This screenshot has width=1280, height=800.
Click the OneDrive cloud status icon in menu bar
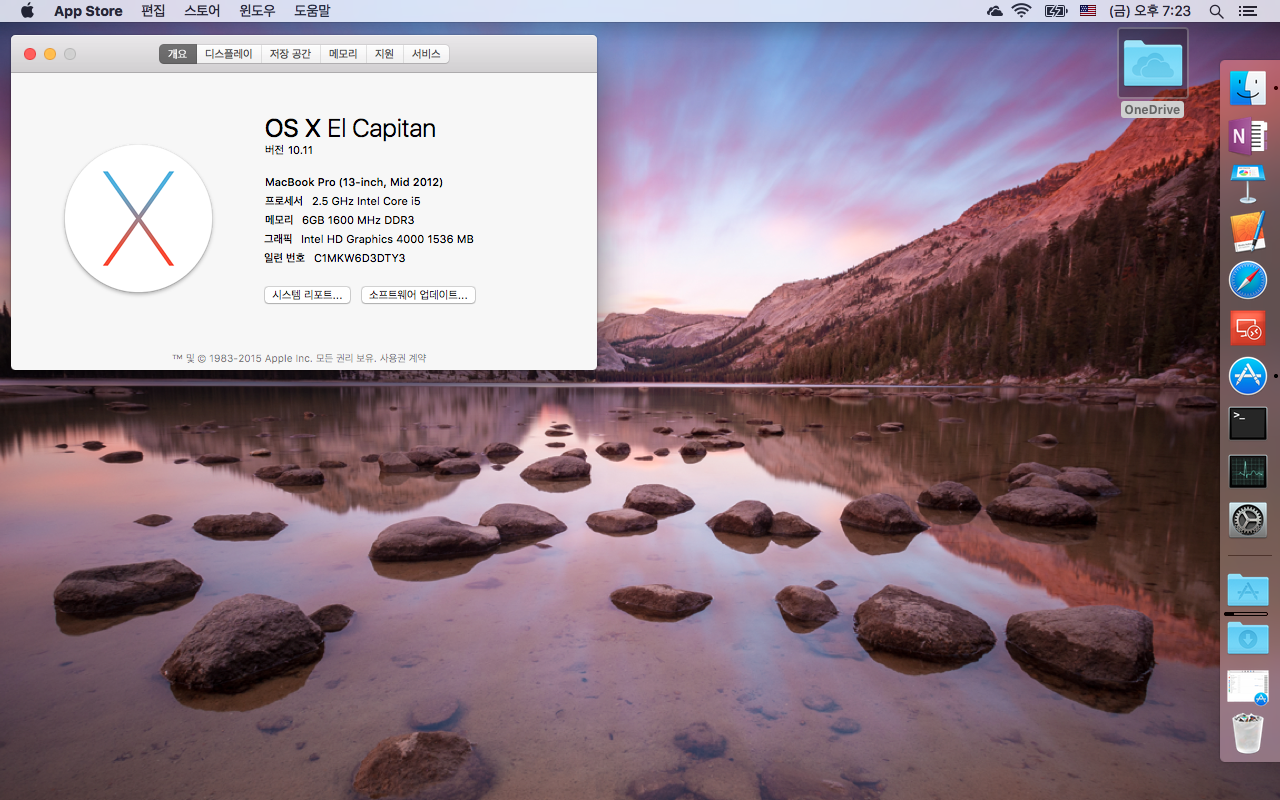pyautogui.click(x=995, y=11)
